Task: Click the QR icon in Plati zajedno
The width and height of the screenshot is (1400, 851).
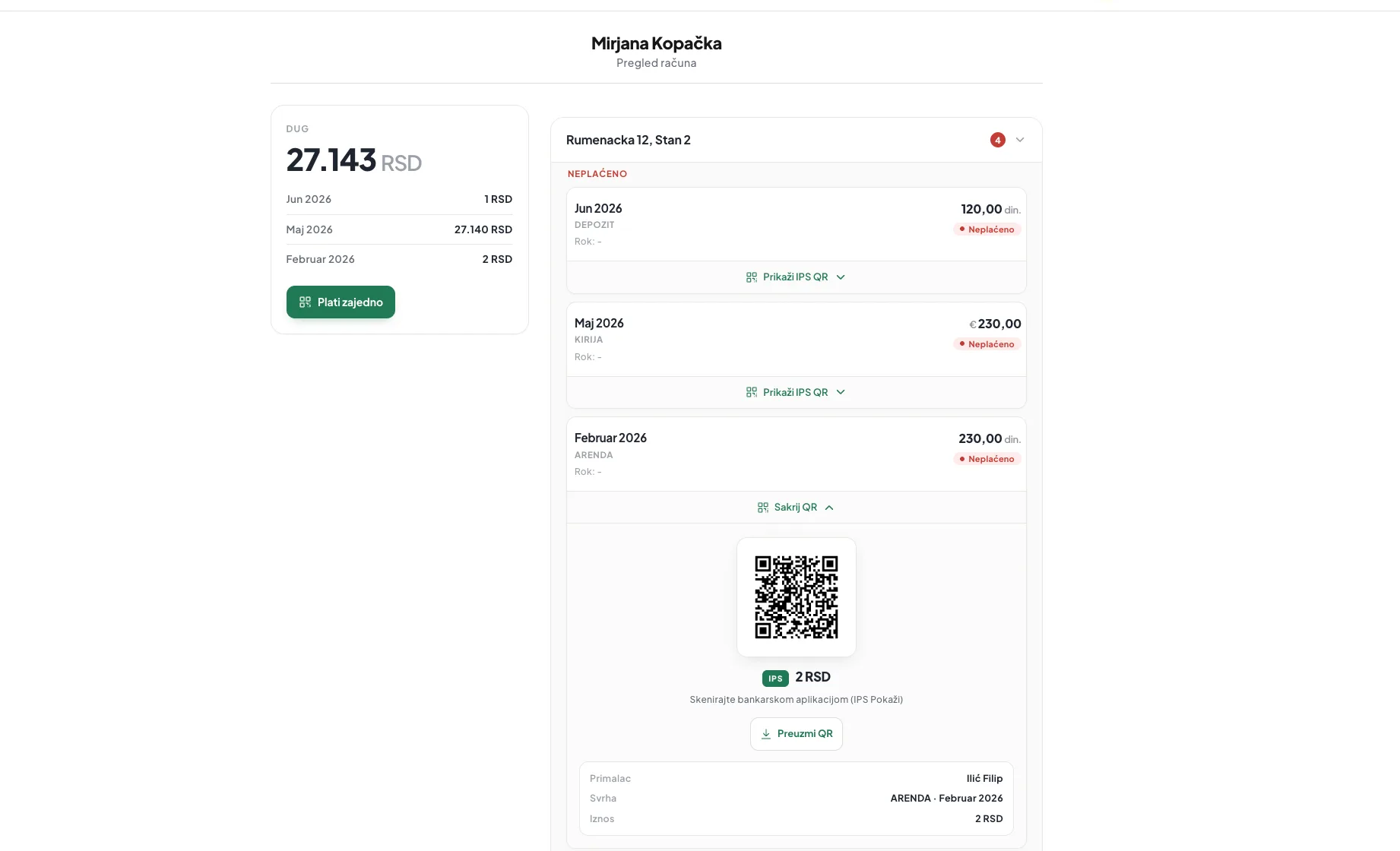Action: click(305, 302)
